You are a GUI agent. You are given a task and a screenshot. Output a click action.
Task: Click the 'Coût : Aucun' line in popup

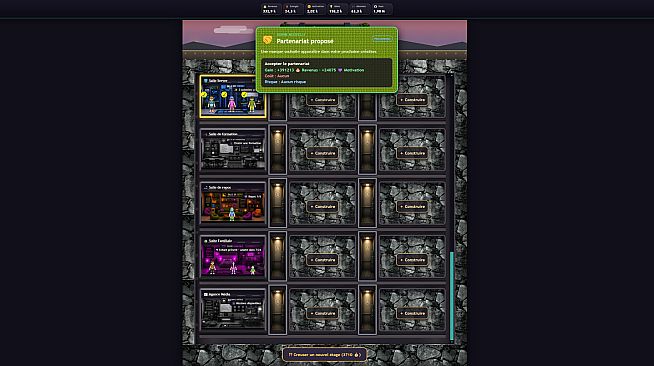[x=277, y=76]
